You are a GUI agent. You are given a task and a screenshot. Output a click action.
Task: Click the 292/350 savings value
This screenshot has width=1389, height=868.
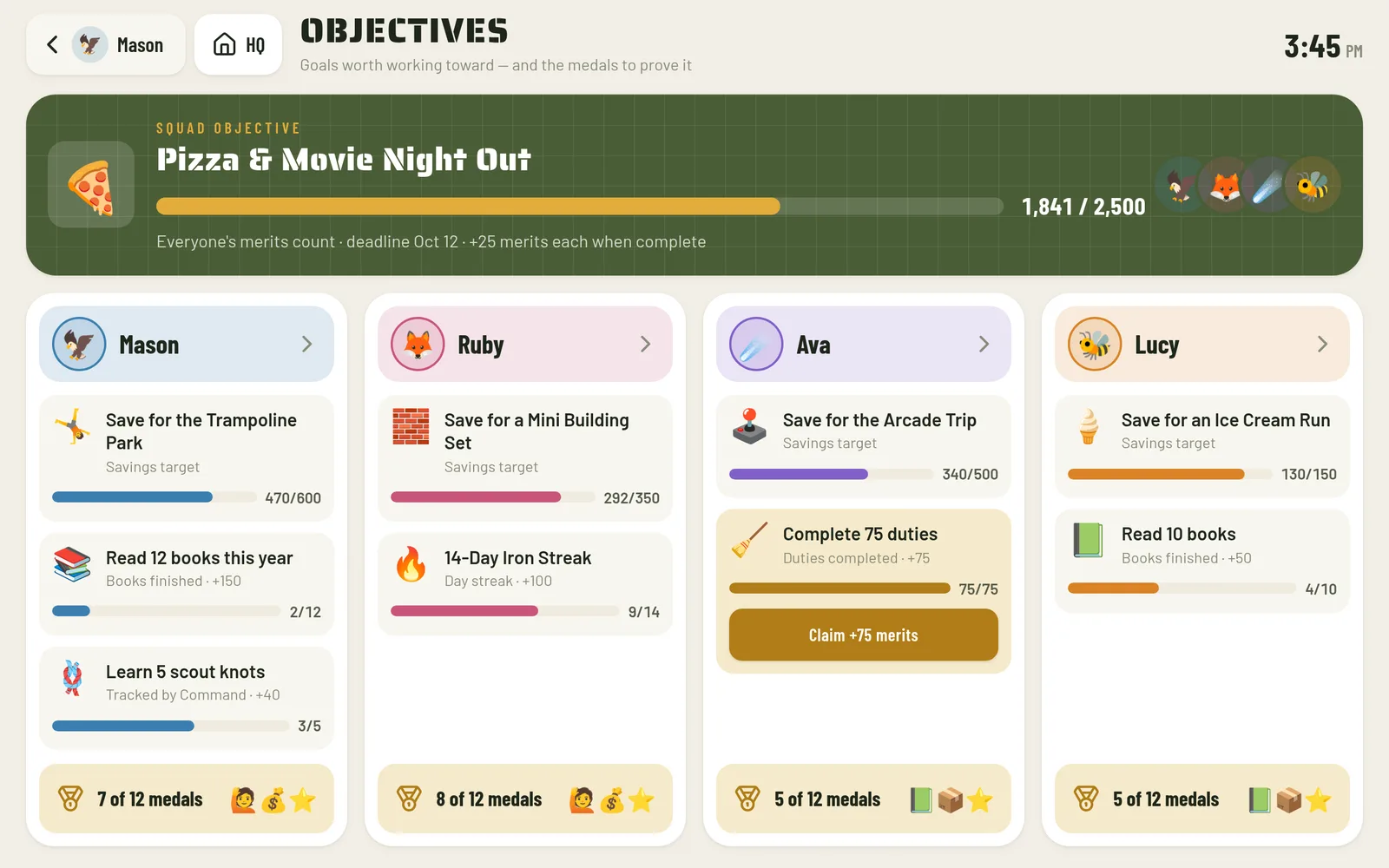coord(631,498)
